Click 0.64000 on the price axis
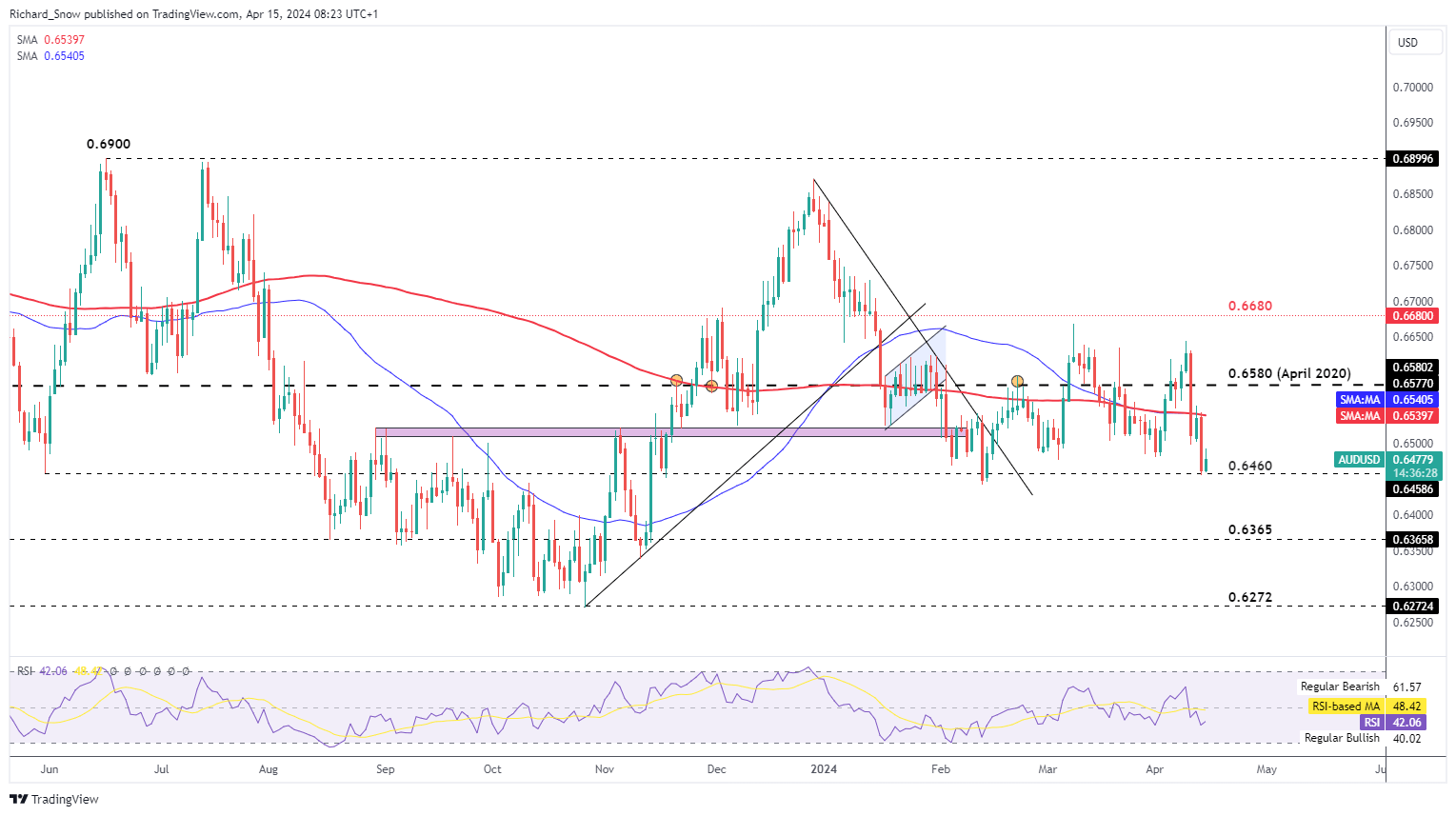This screenshot has height=816, width=1456. coord(1412,515)
